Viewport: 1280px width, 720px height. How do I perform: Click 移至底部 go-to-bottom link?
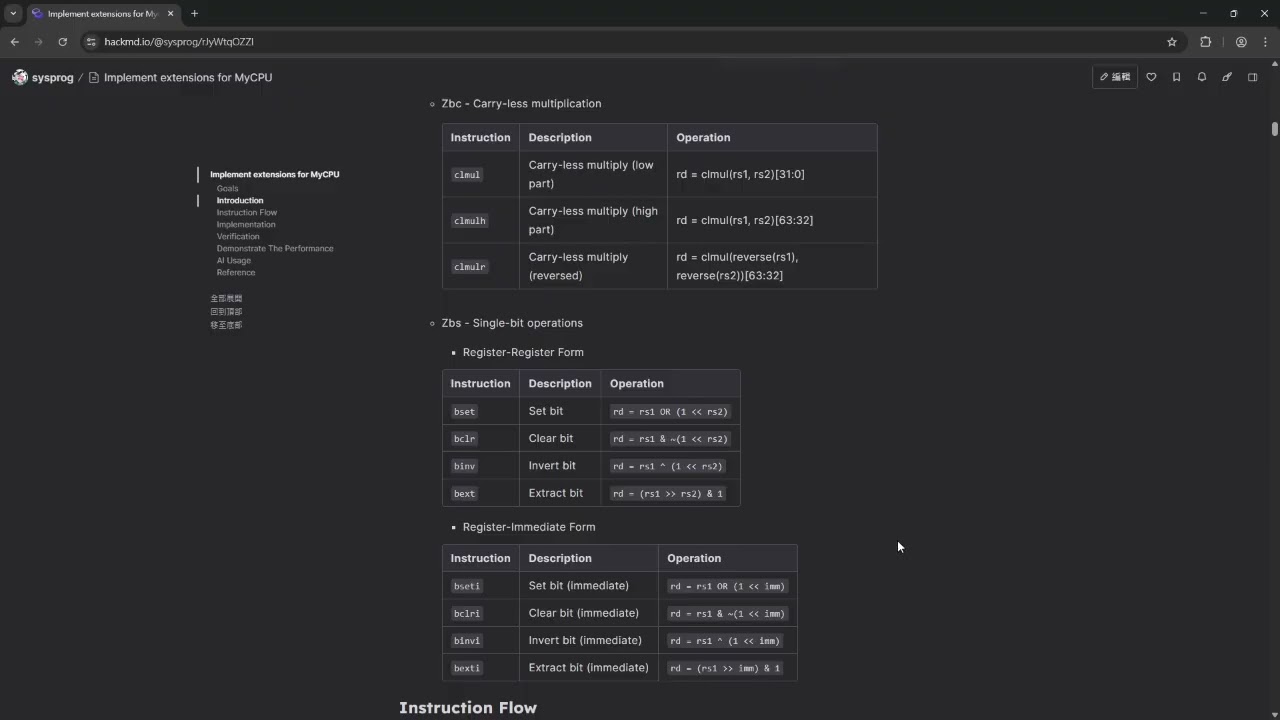(x=226, y=324)
